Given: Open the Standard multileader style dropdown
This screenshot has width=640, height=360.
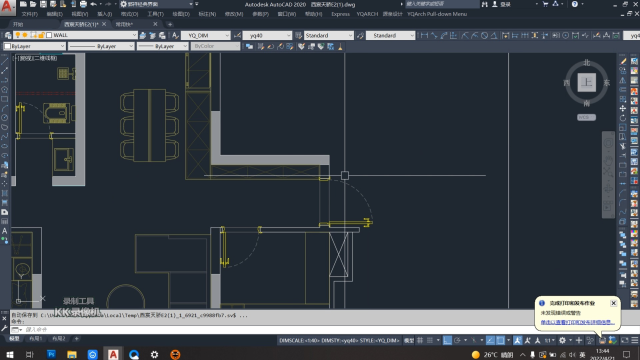Looking at the screenshot, I should click(390, 36).
